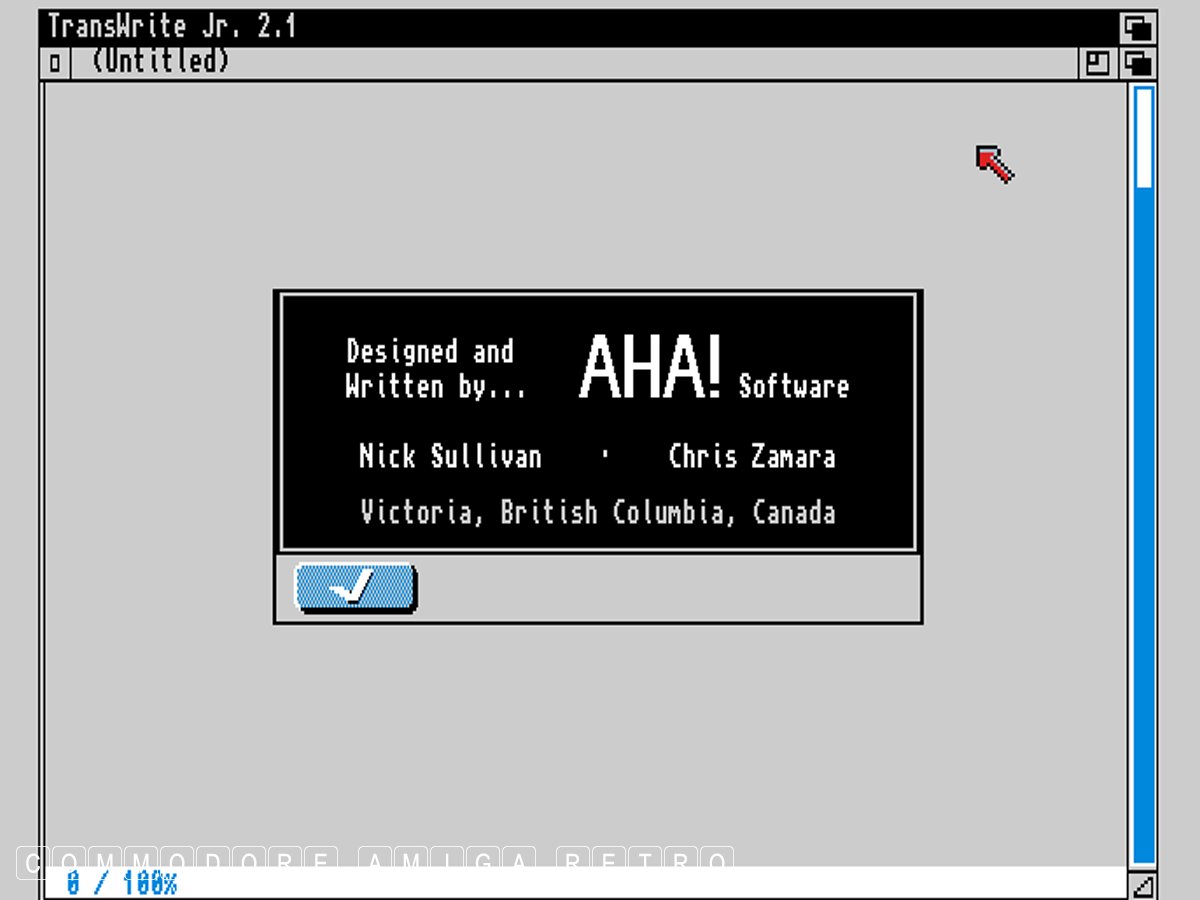This screenshot has height=900, width=1200.
Task: Click the (Untitled) window title bar
Action: [x=600, y=62]
